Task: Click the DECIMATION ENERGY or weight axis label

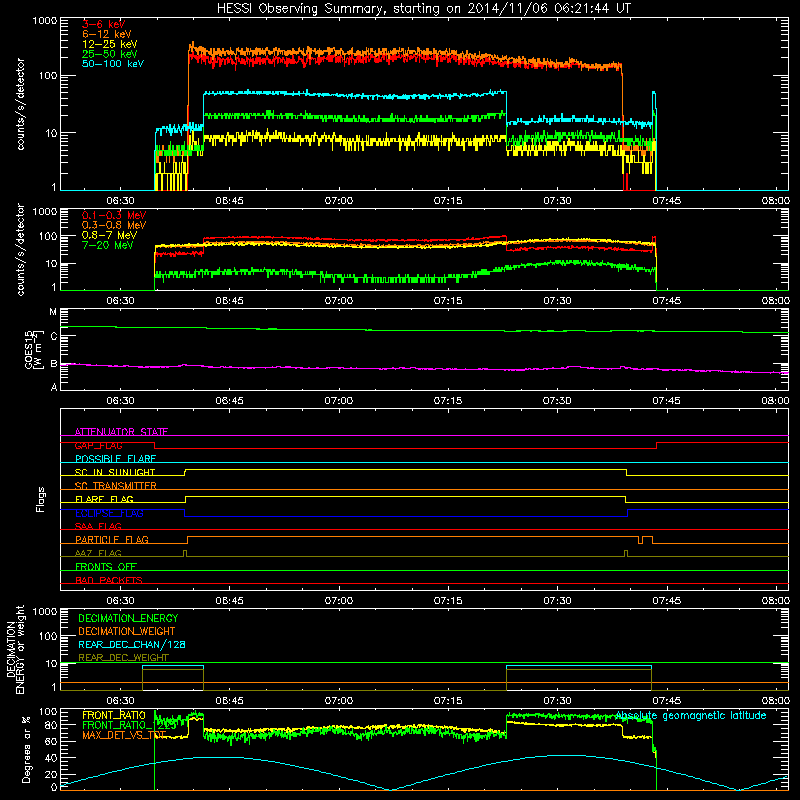Action: pyautogui.click(x=15, y=649)
